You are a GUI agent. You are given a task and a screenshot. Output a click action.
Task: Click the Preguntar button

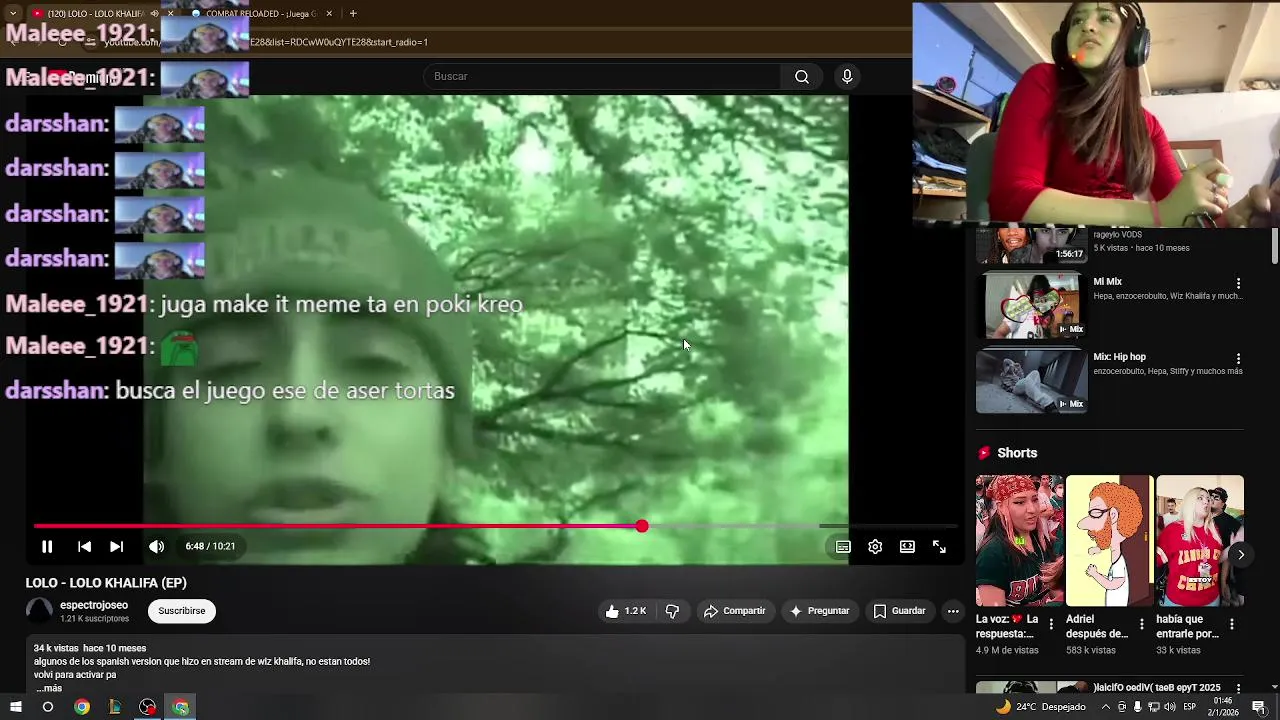coord(819,611)
